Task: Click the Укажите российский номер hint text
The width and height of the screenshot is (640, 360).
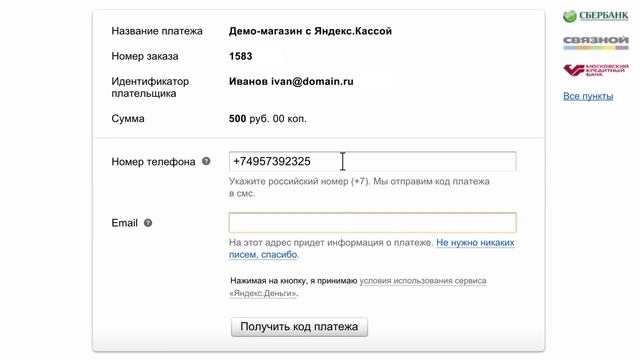Action: pyautogui.click(x=359, y=187)
